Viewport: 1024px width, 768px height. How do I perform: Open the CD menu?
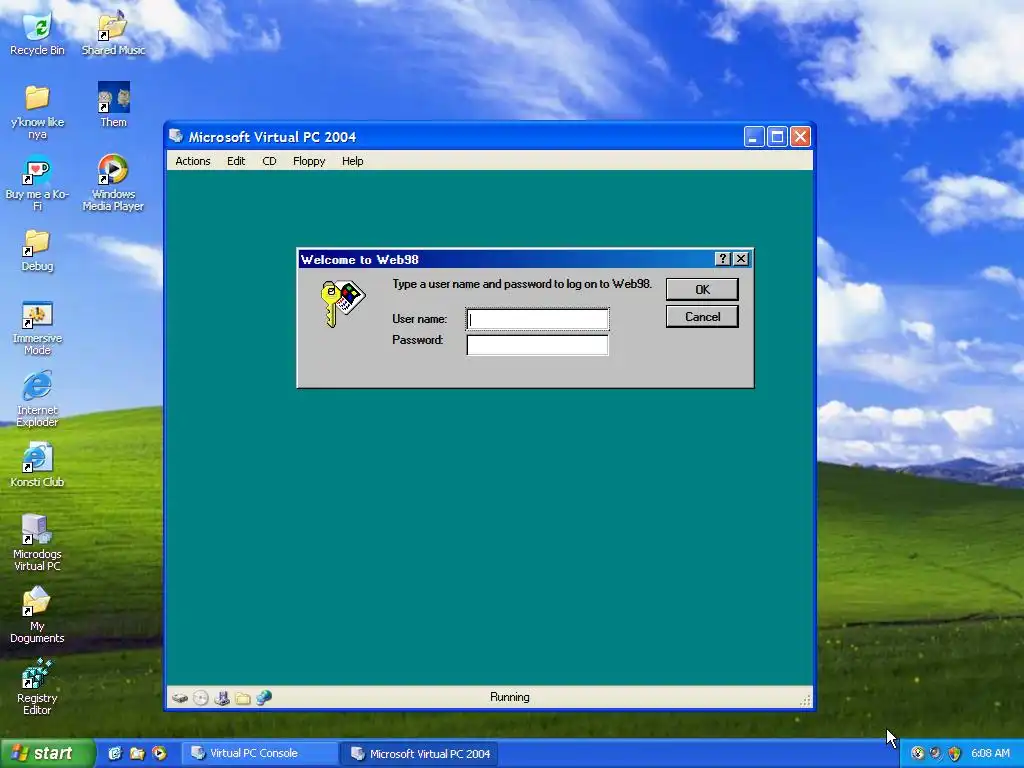[269, 161]
